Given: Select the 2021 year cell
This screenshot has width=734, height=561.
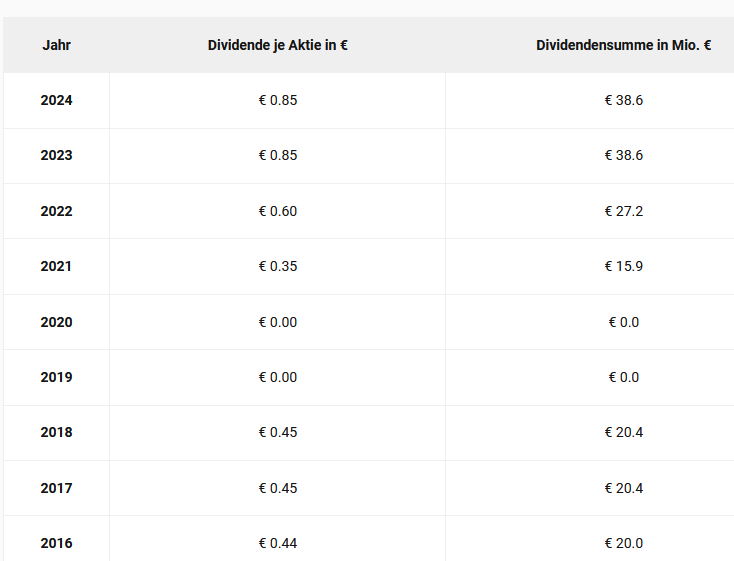Looking at the screenshot, I should tap(56, 266).
